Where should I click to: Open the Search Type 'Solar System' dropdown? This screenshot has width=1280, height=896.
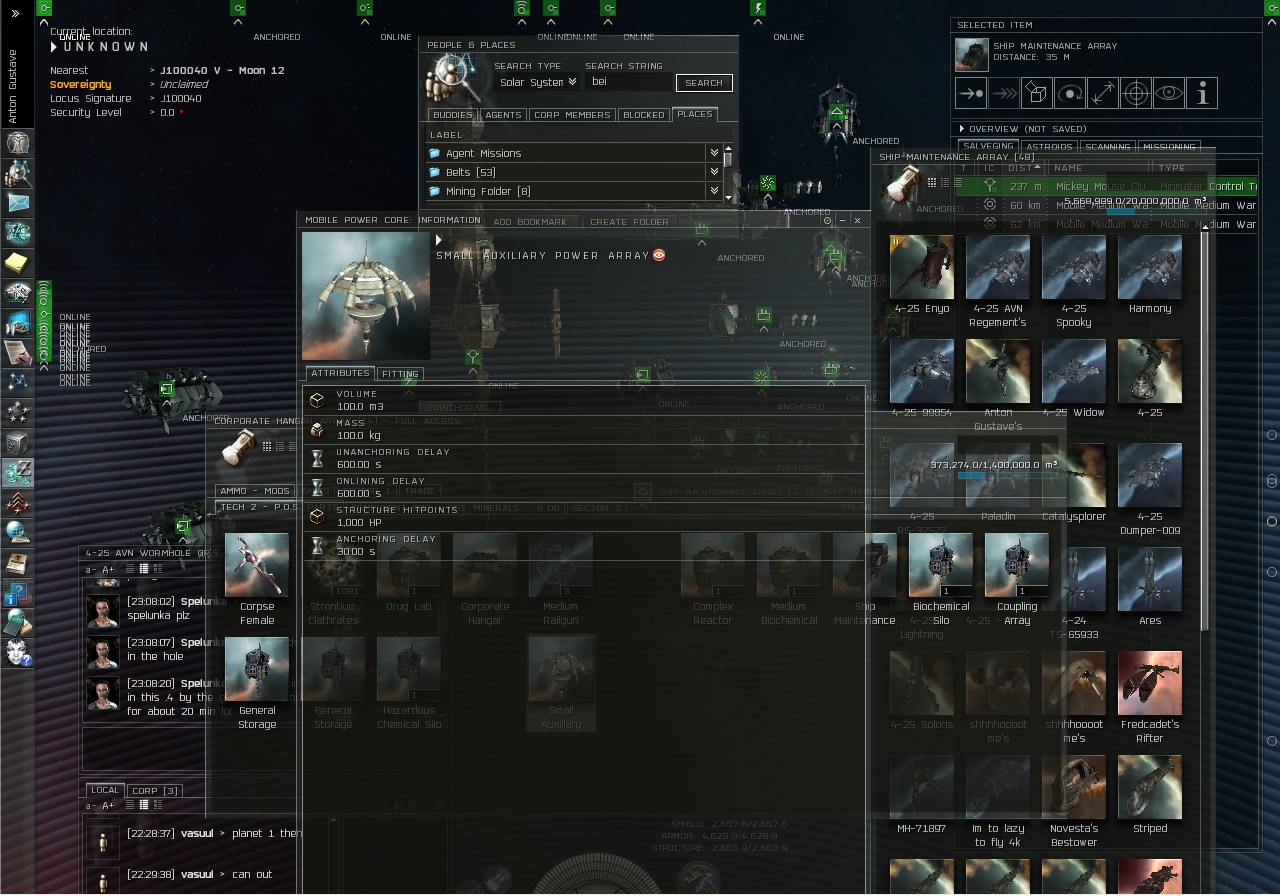coord(538,82)
